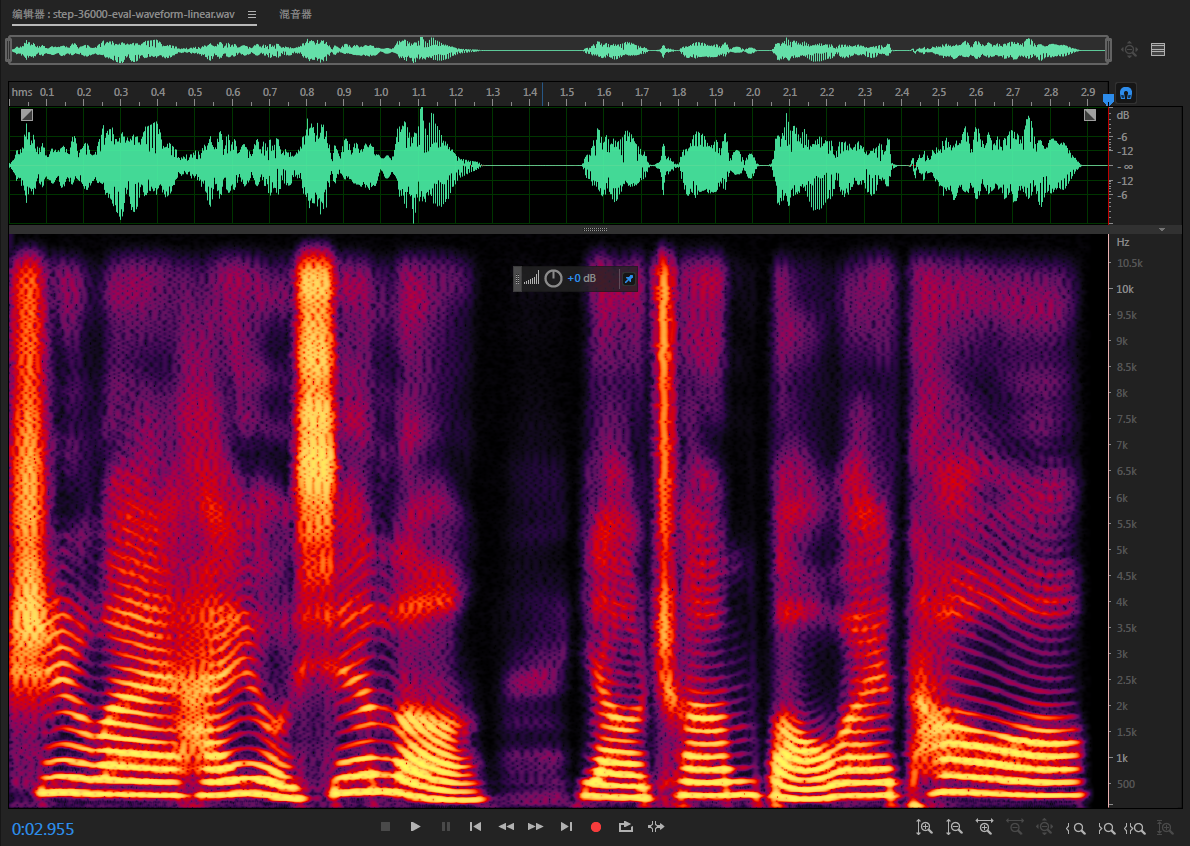The image size is (1190, 846).
Task: Click the 2.0 second mark on ruler
Action: point(753,92)
